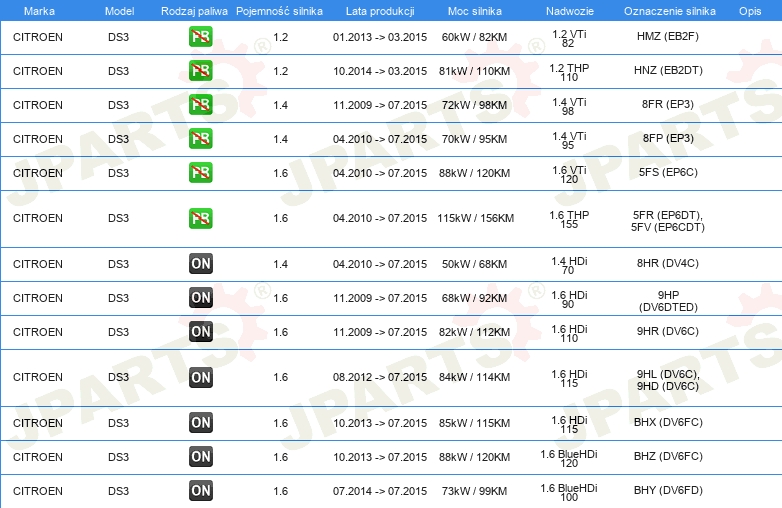The height and width of the screenshot is (508, 782).
Task: Click production dates 10.2014 -> 03.2015
Action: click(380, 71)
